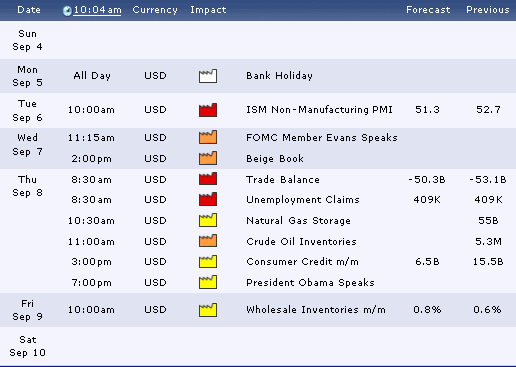Click the white Bank Holiday impact icon
The width and height of the screenshot is (516, 367).
click(208, 76)
